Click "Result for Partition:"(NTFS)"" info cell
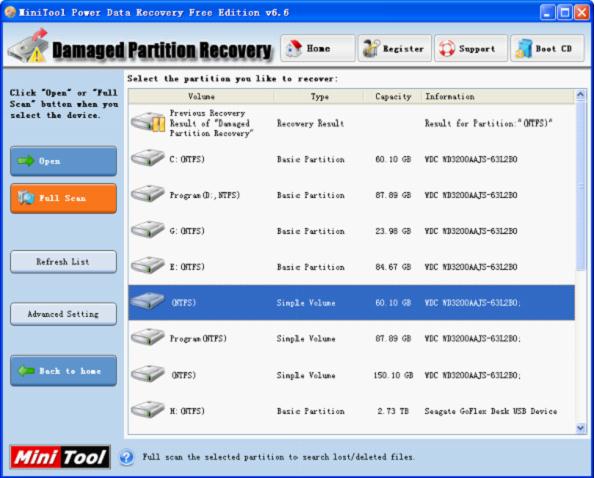595x478 pixels. 488,123
